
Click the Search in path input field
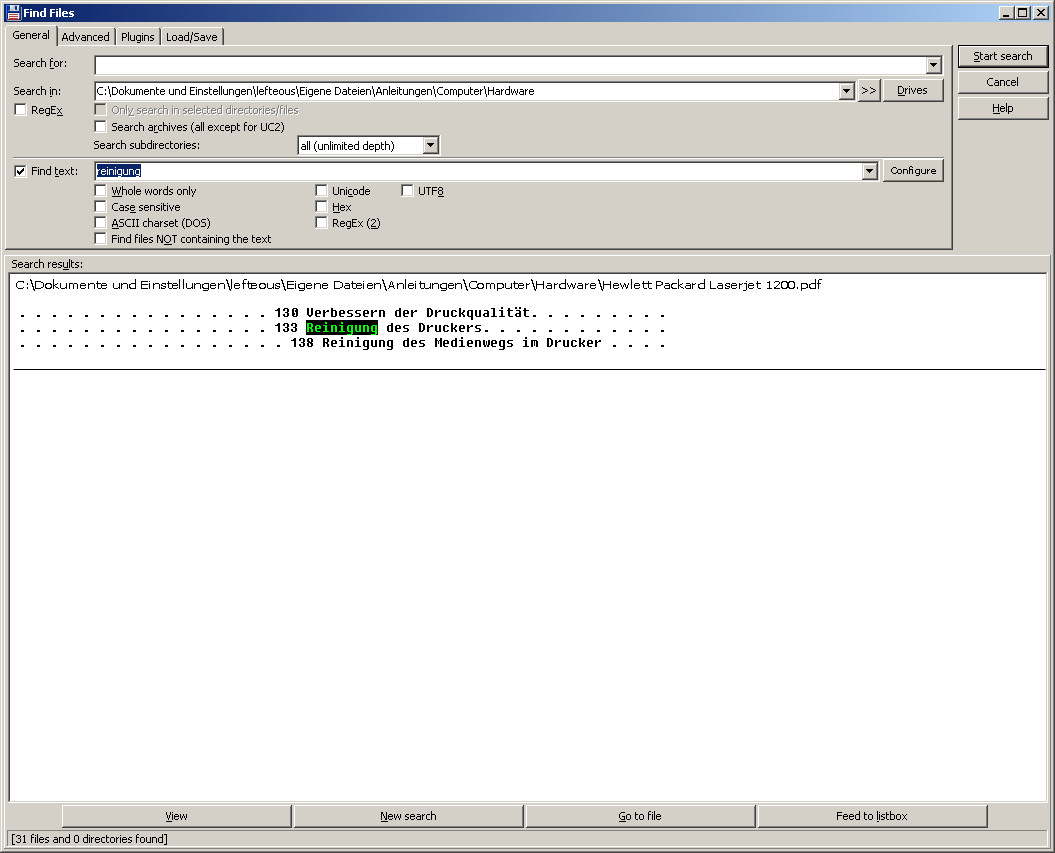[x=467, y=91]
